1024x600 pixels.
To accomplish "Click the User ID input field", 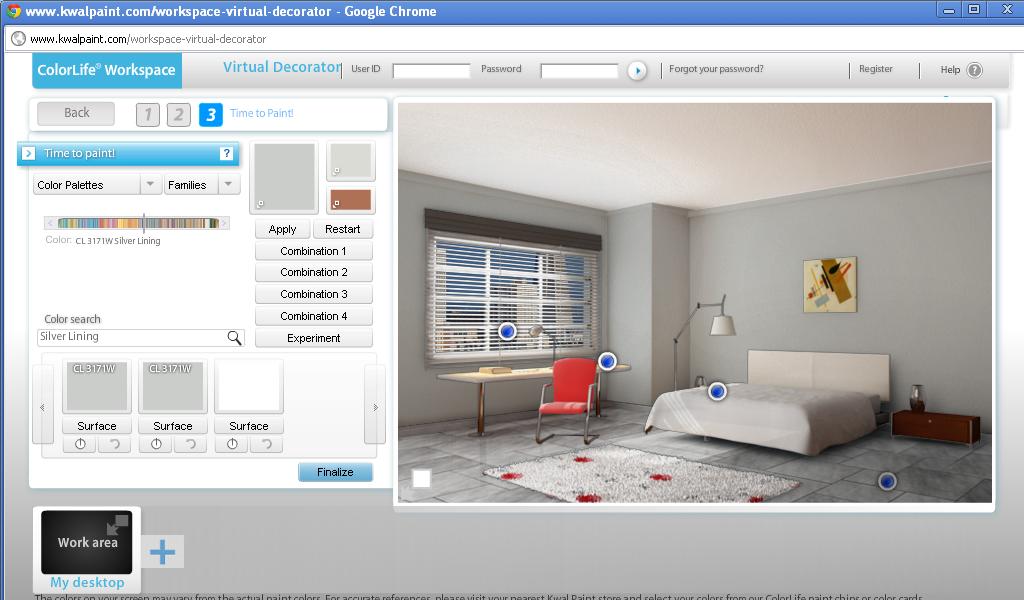I will (x=431, y=71).
